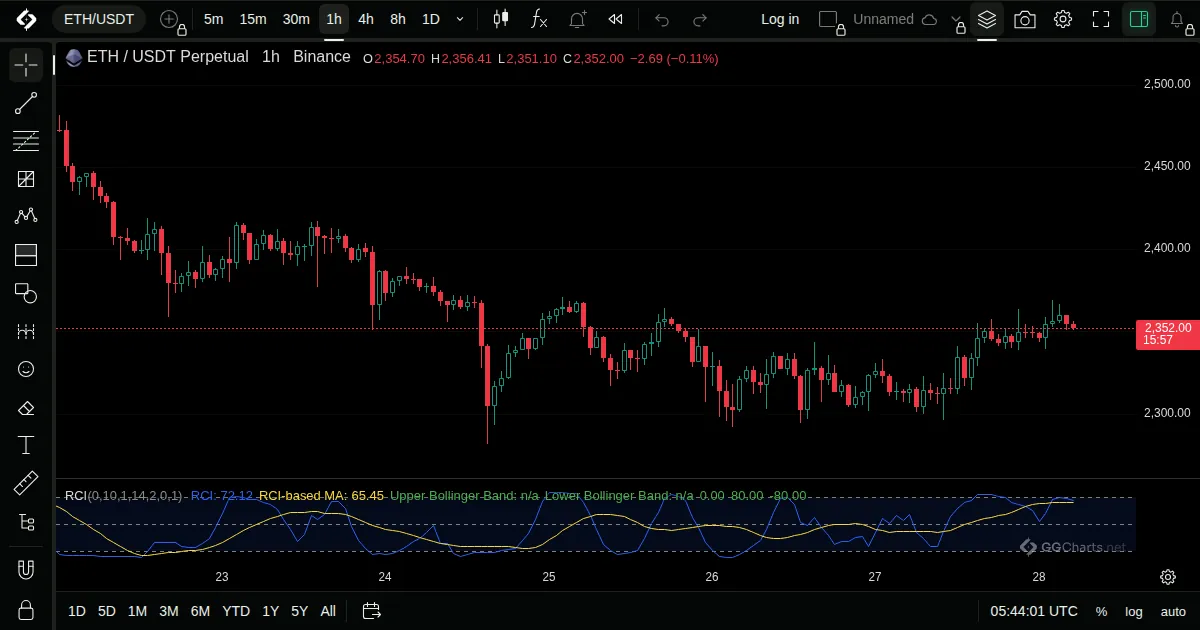Set date range to 5D
Viewport: 1200px width, 630px height.
coord(107,611)
